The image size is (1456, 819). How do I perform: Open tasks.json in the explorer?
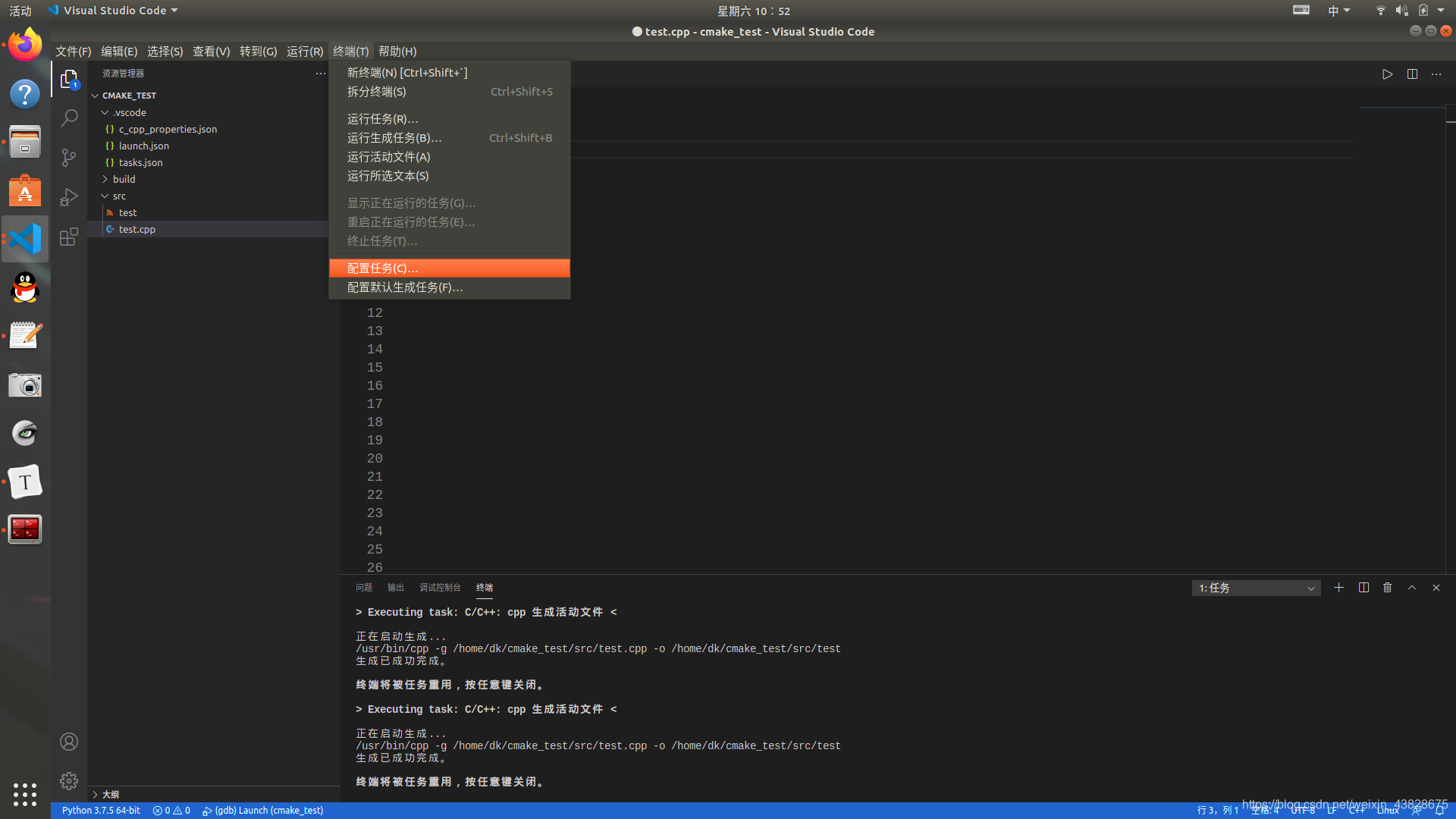click(x=140, y=162)
